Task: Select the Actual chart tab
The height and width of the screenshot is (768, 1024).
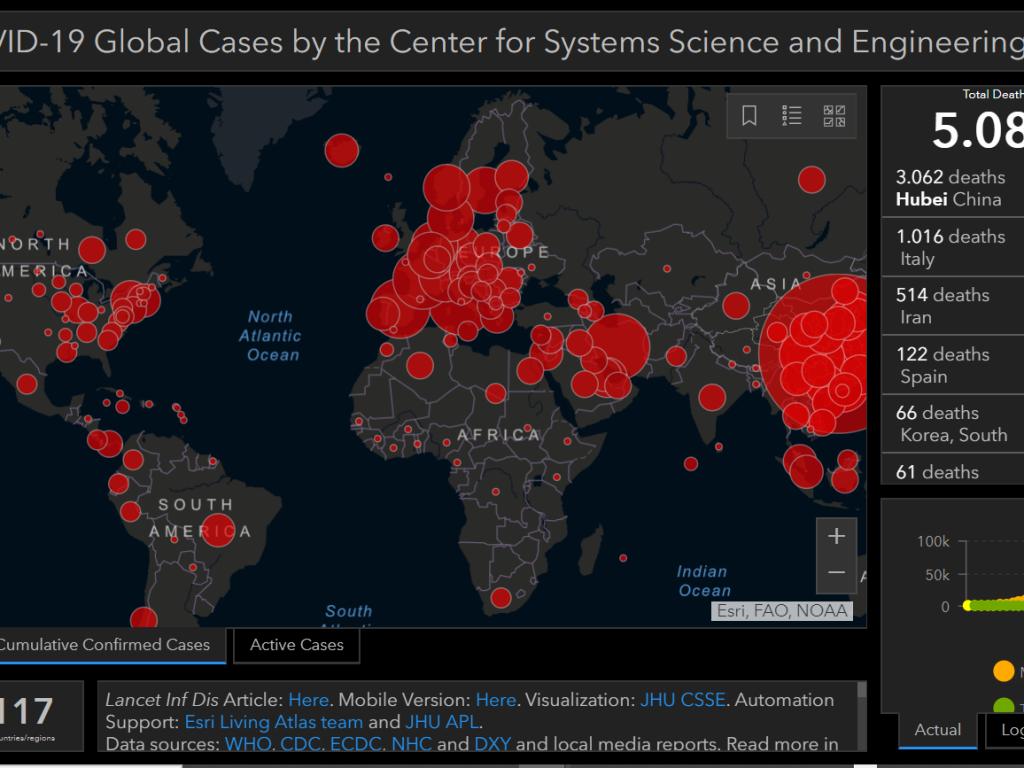Action: (x=937, y=730)
